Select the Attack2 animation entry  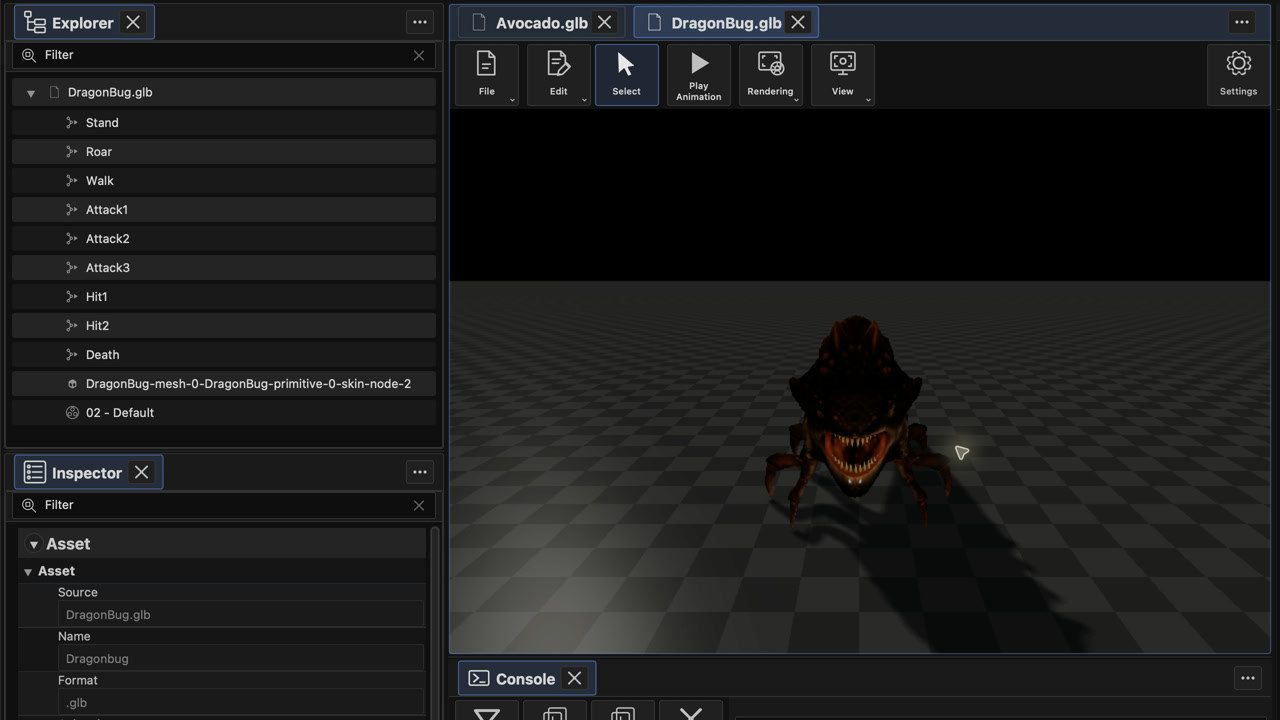tap(224, 239)
